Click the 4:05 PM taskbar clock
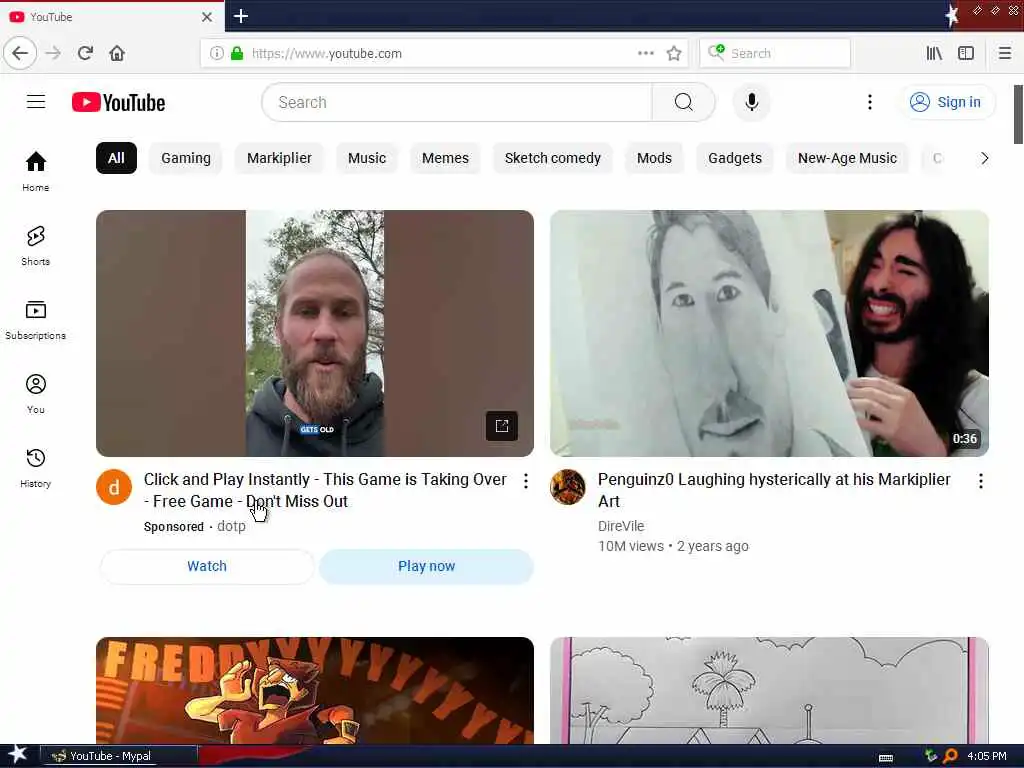This screenshot has width=1024, height=768. pos(987,756)
